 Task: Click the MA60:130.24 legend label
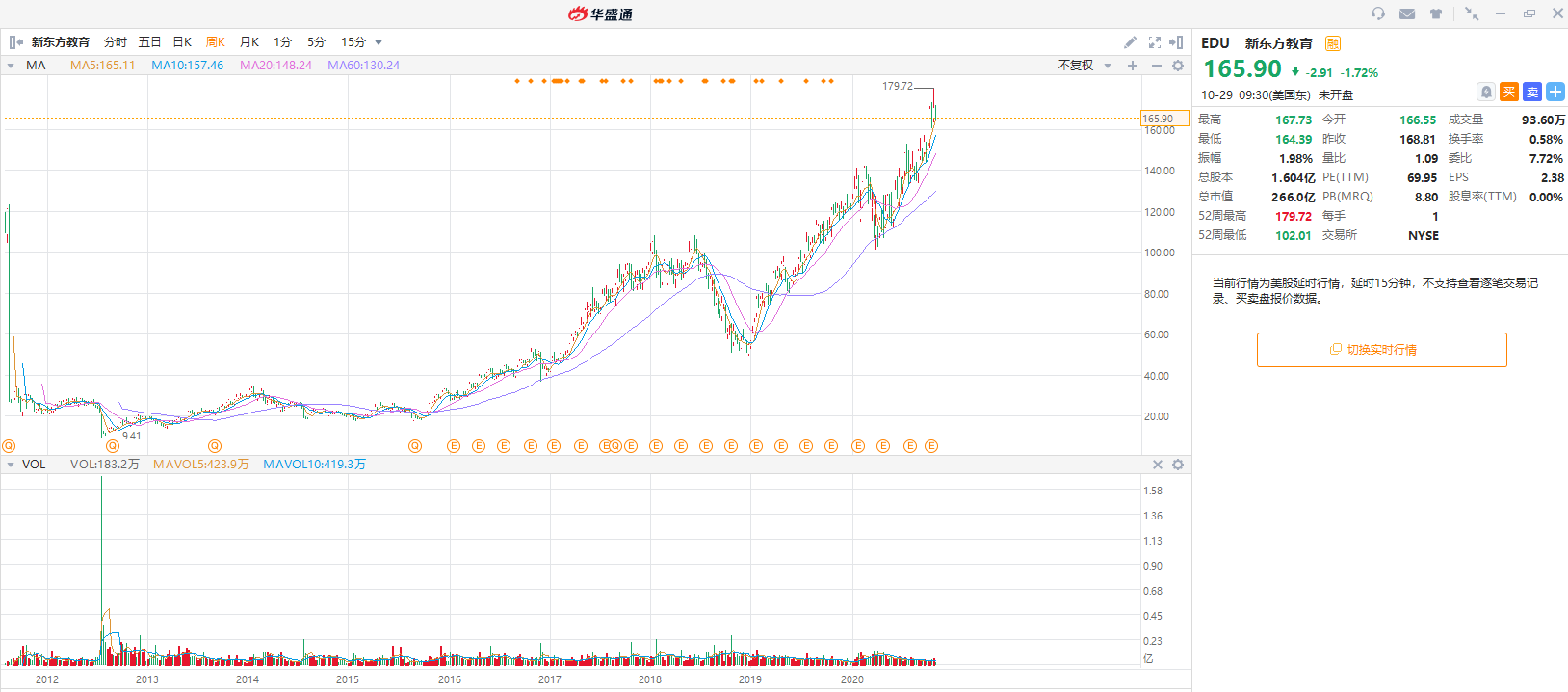[x=363, y=66]
